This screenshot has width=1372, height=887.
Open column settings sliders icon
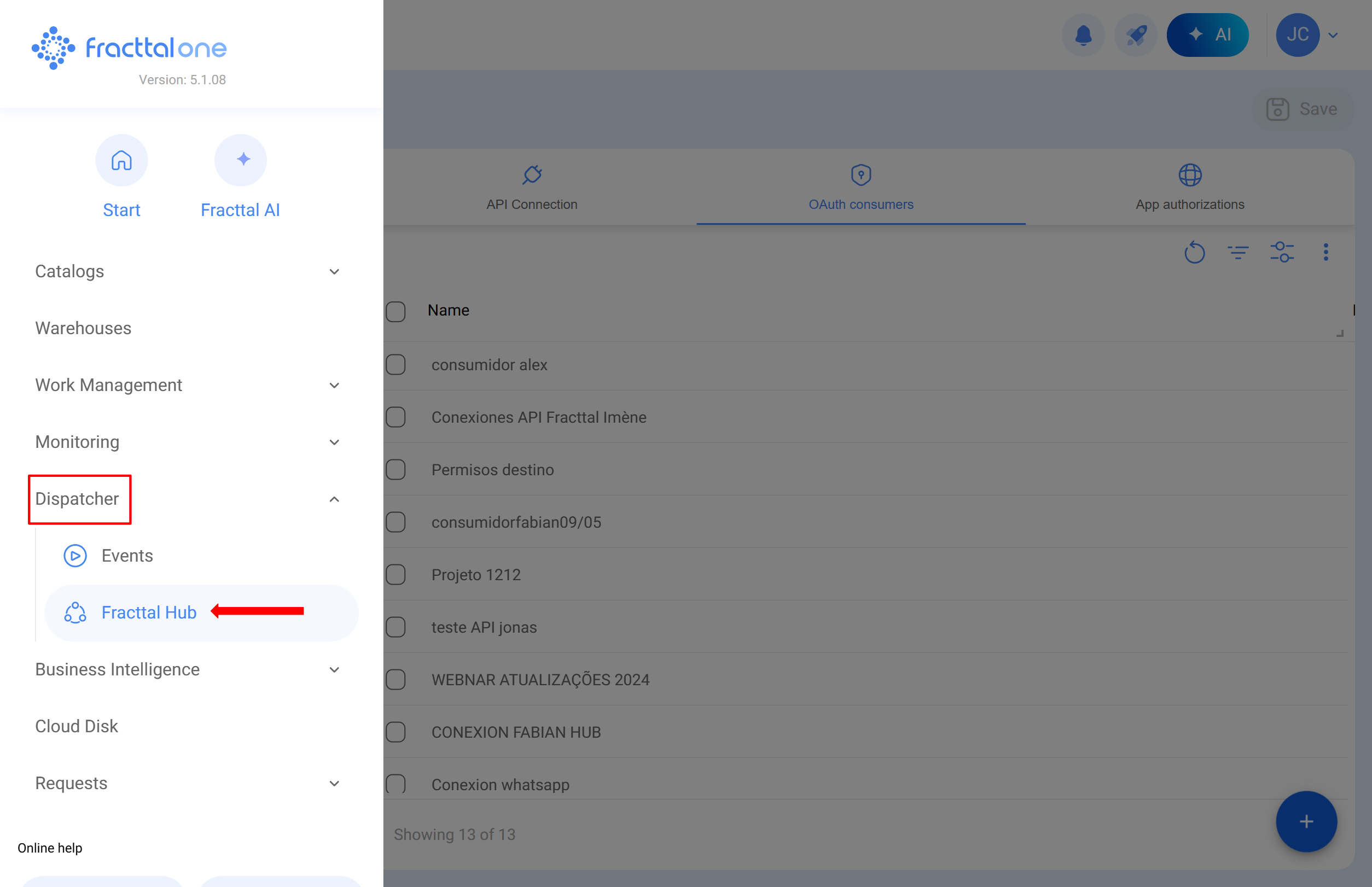point(1282,252)
